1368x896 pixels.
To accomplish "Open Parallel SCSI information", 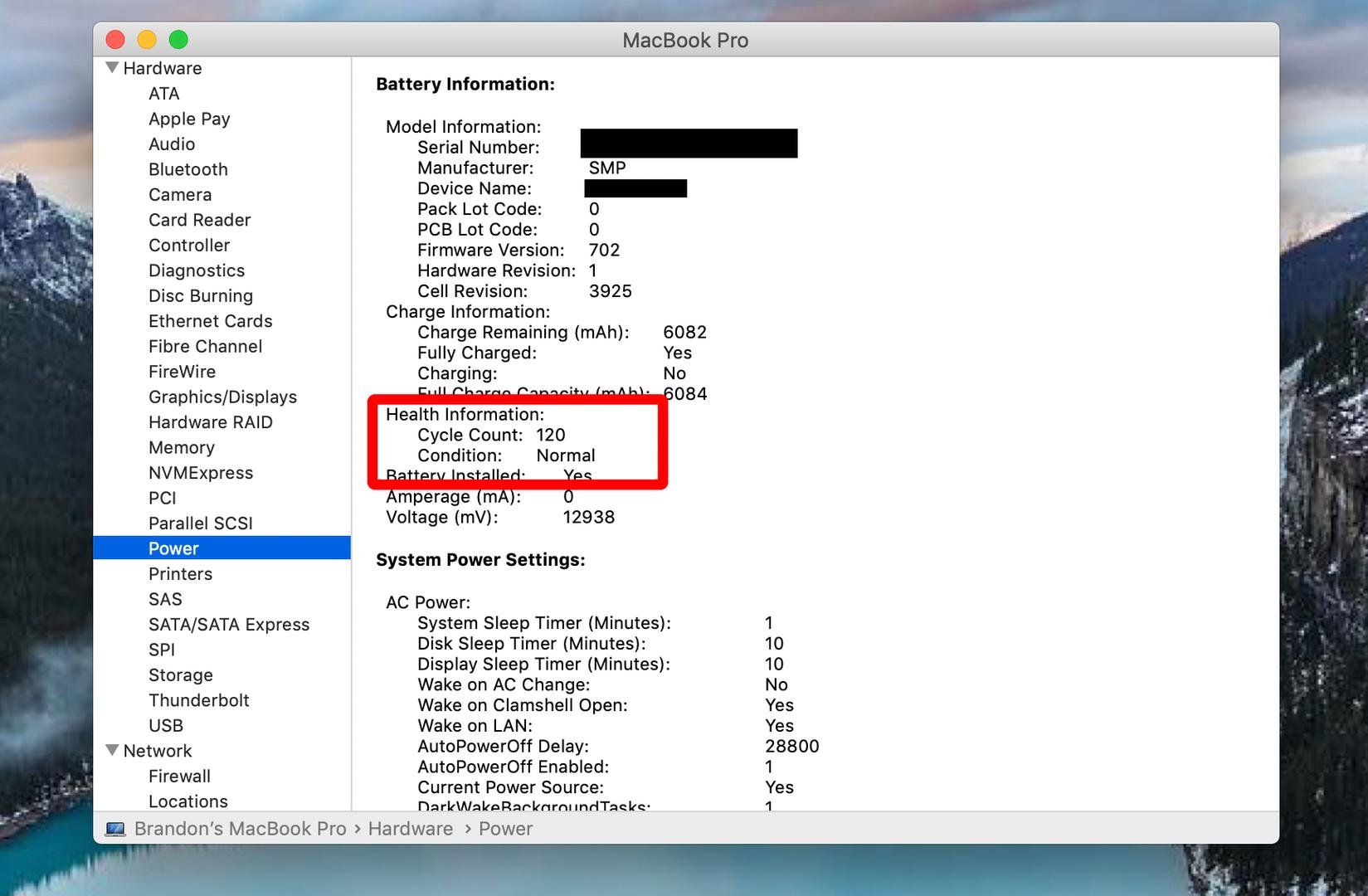I will coord(201,523).
